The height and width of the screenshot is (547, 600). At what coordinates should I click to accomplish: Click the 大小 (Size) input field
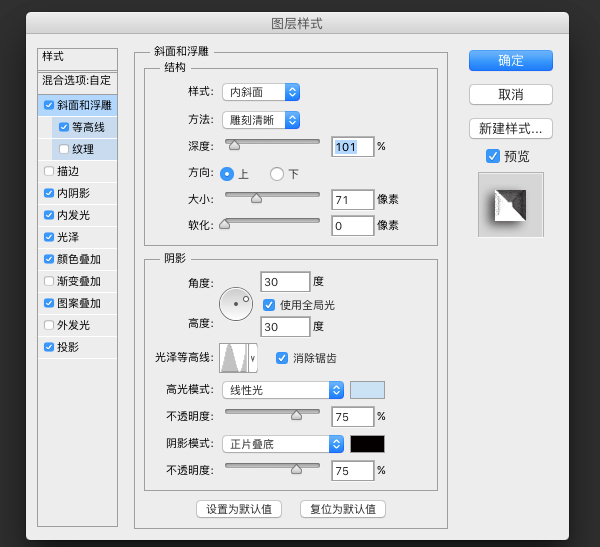point(352,200)
